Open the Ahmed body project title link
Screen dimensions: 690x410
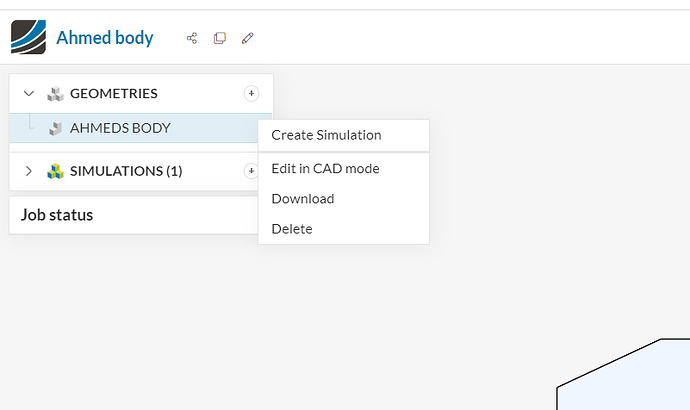coord(105,39)
